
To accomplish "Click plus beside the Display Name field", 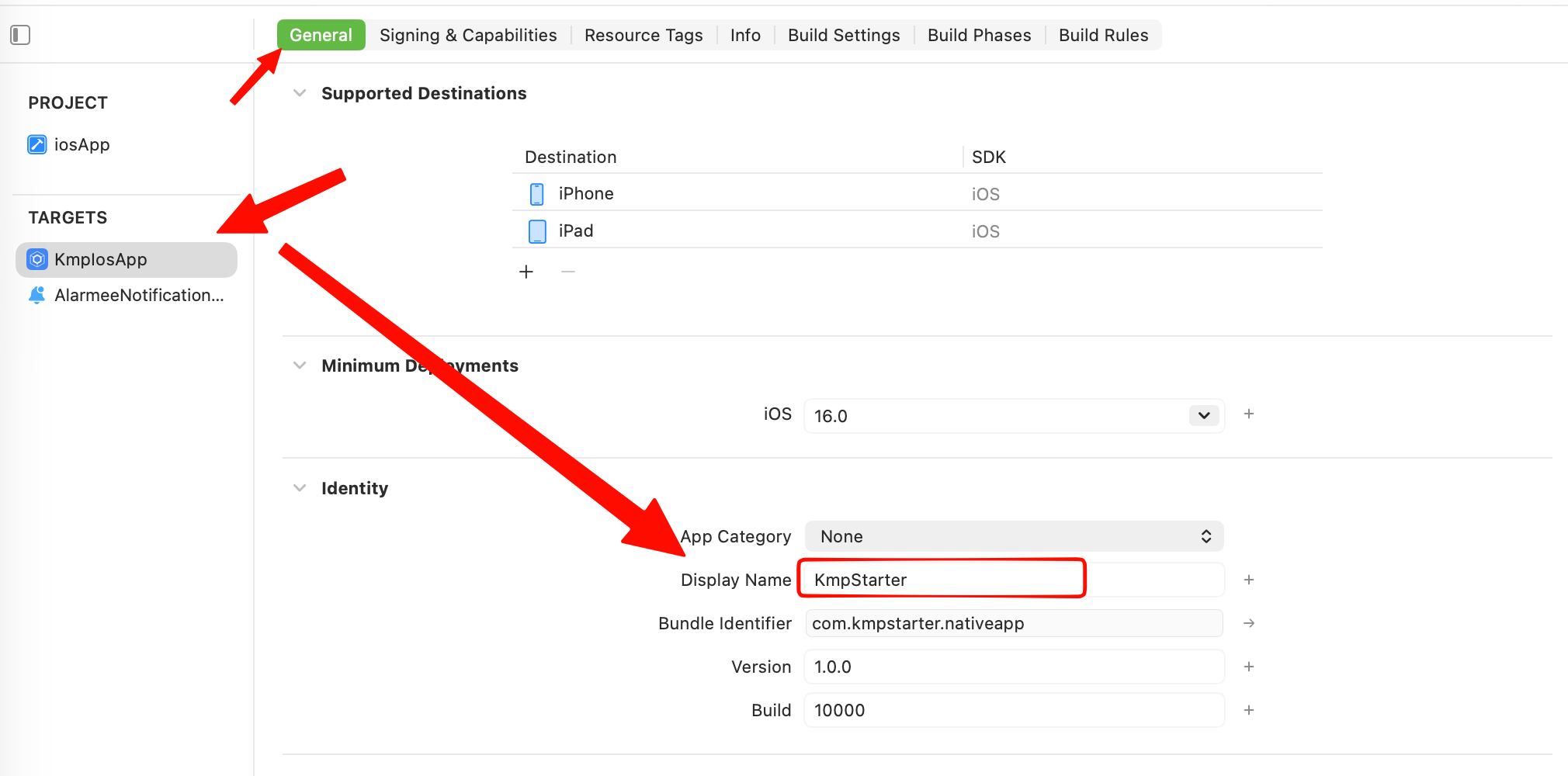I will [1249, 580].
